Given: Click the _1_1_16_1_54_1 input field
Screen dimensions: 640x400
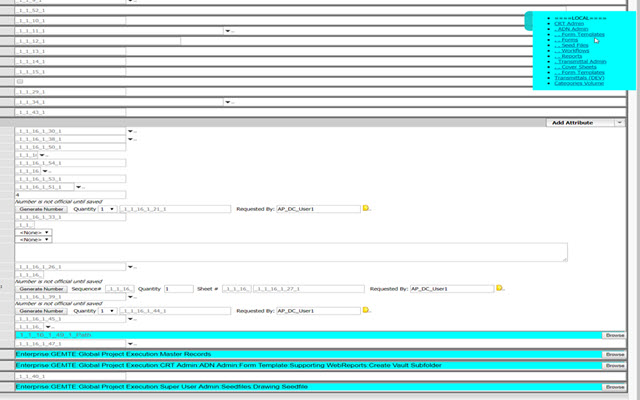Looking at the screenshot, I should [x=70, y=163].
